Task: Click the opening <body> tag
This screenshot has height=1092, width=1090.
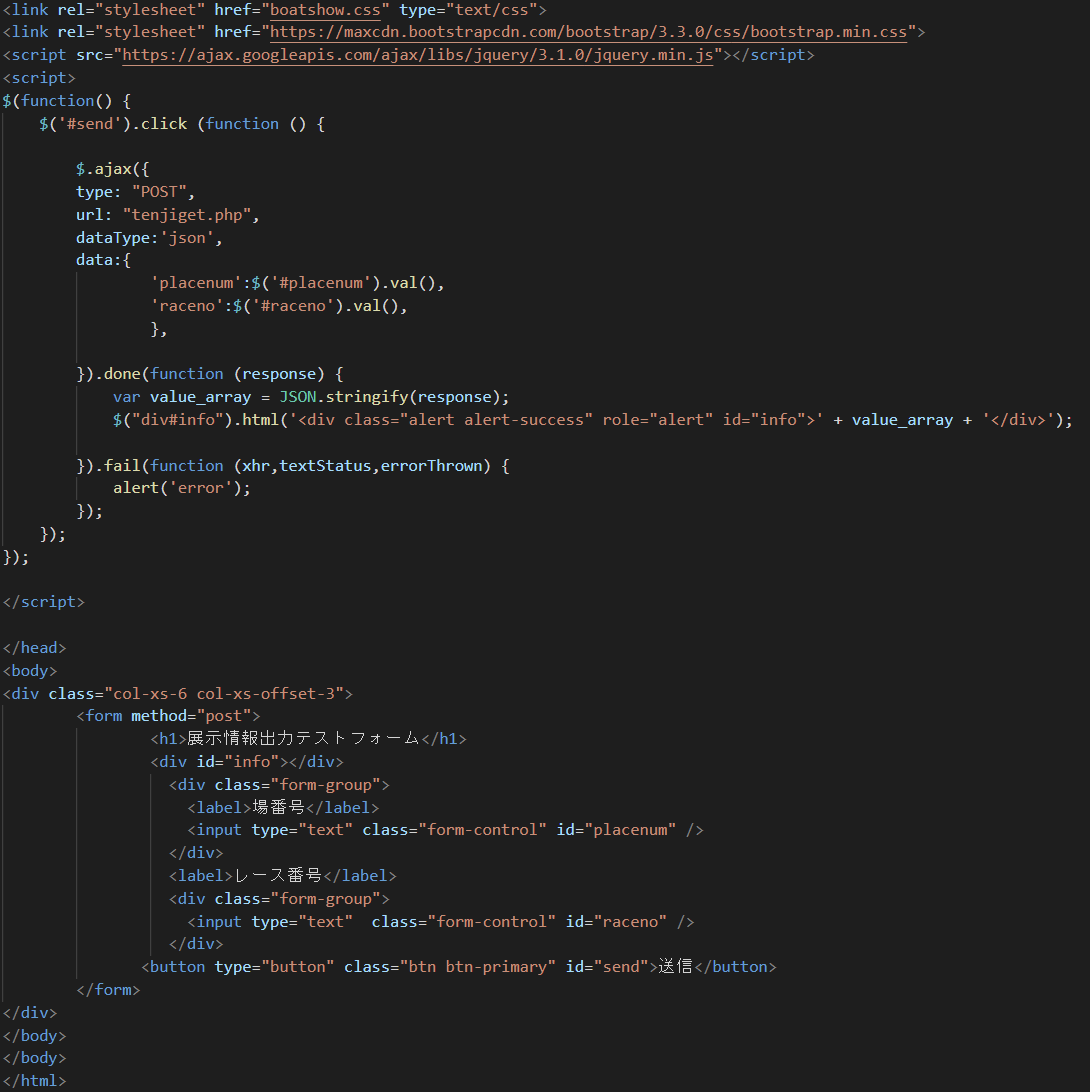Action: pyautogui.click(x=30, y=671)
